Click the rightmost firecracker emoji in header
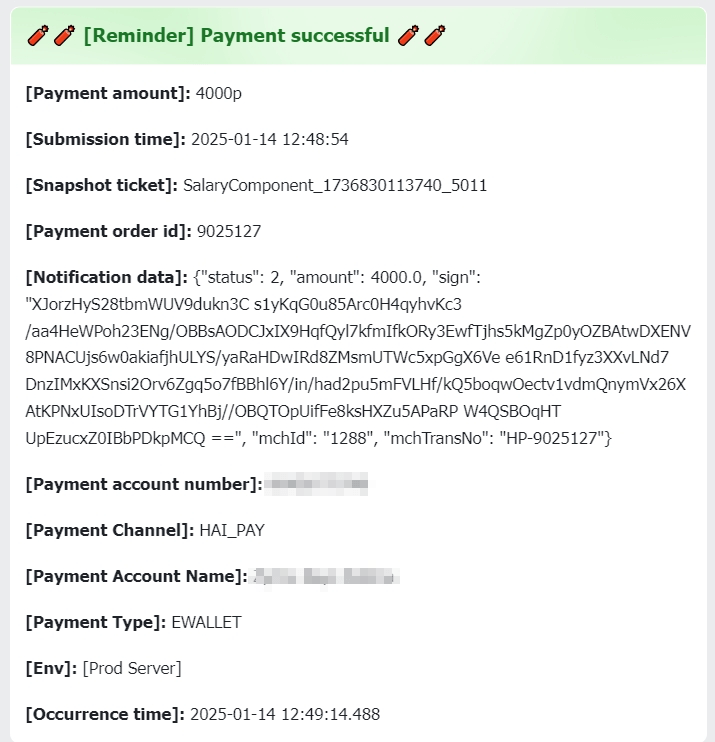The width and height of the screenshot is (715, 742). coord(435,37)
